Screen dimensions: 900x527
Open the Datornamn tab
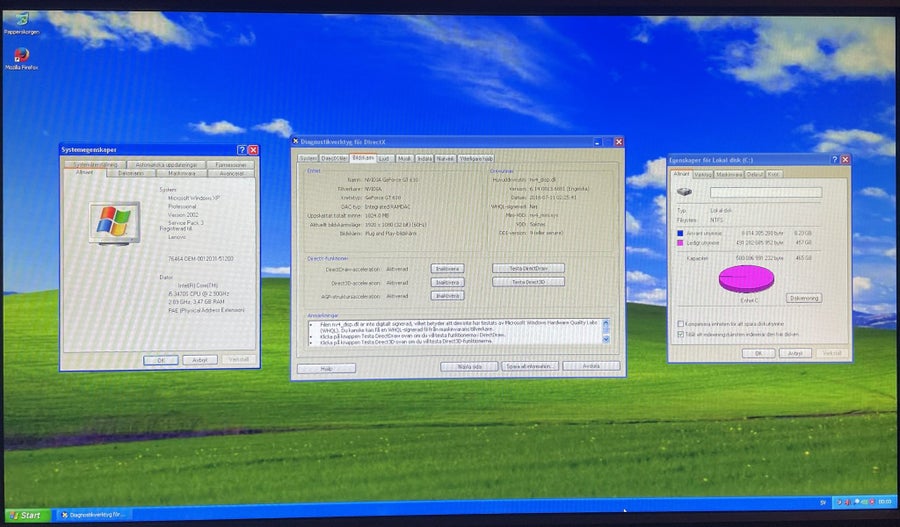pyautogui.click(x=131, y=173)
